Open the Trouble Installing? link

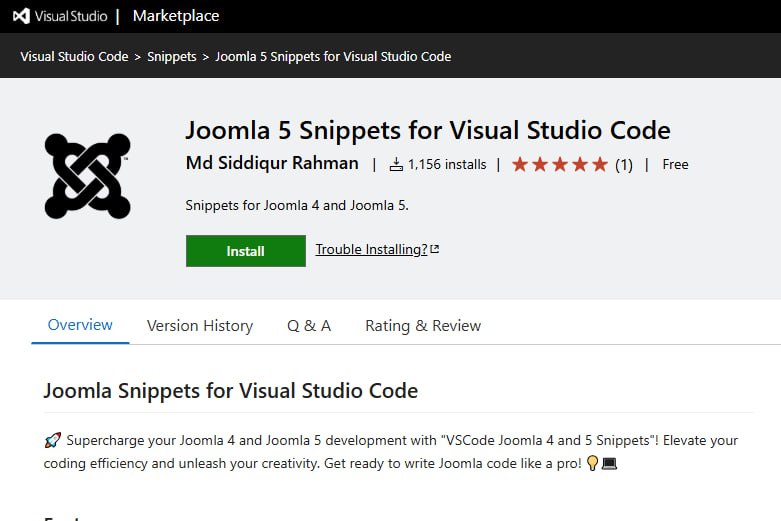(x=372, y=249)
